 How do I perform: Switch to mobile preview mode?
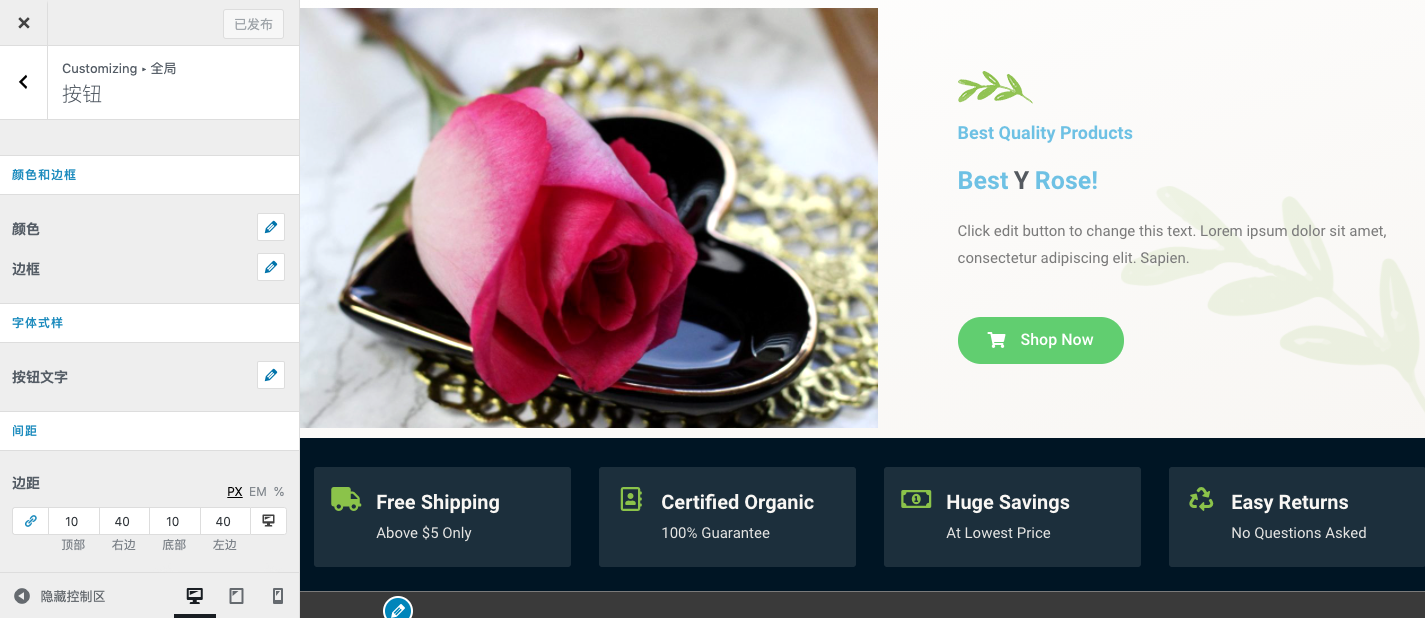(x=278, y=596)
